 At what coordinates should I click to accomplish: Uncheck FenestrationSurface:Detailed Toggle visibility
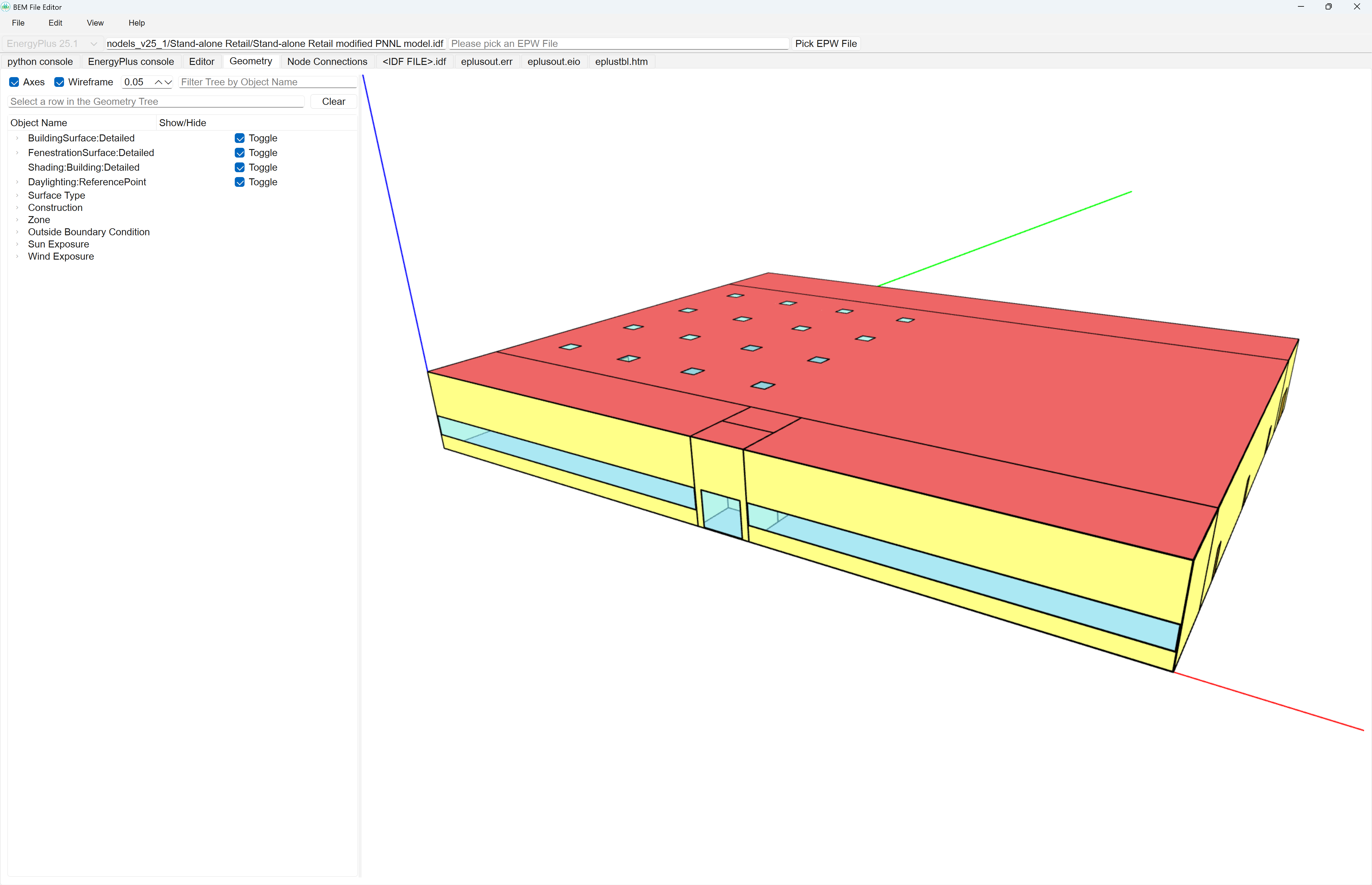tap(240, 153)
